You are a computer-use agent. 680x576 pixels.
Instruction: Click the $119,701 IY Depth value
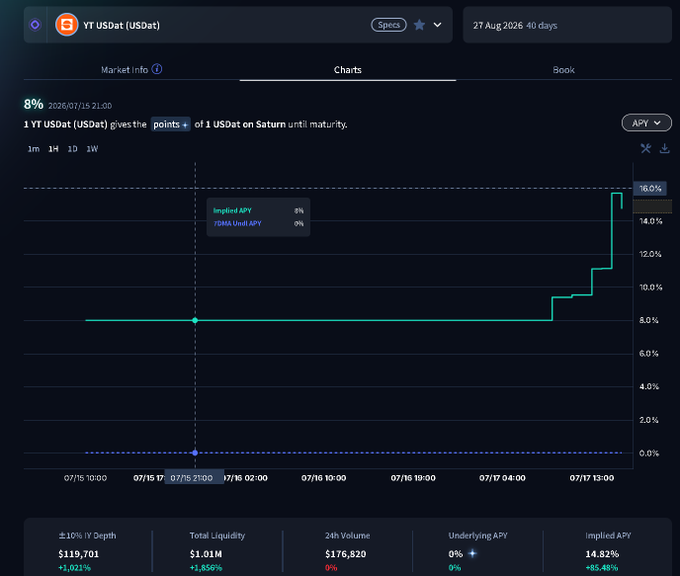[x=78, y=554]
